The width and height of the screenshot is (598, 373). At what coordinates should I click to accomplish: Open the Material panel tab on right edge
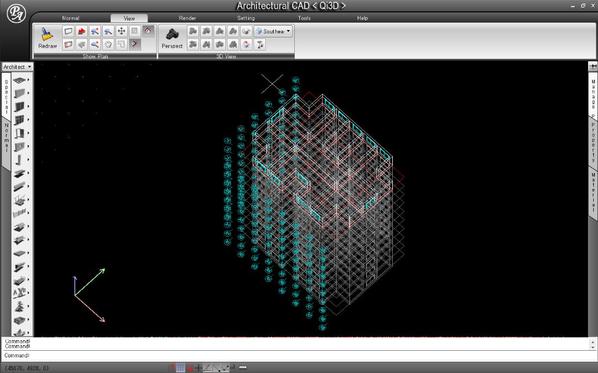[x=593, y=193]
